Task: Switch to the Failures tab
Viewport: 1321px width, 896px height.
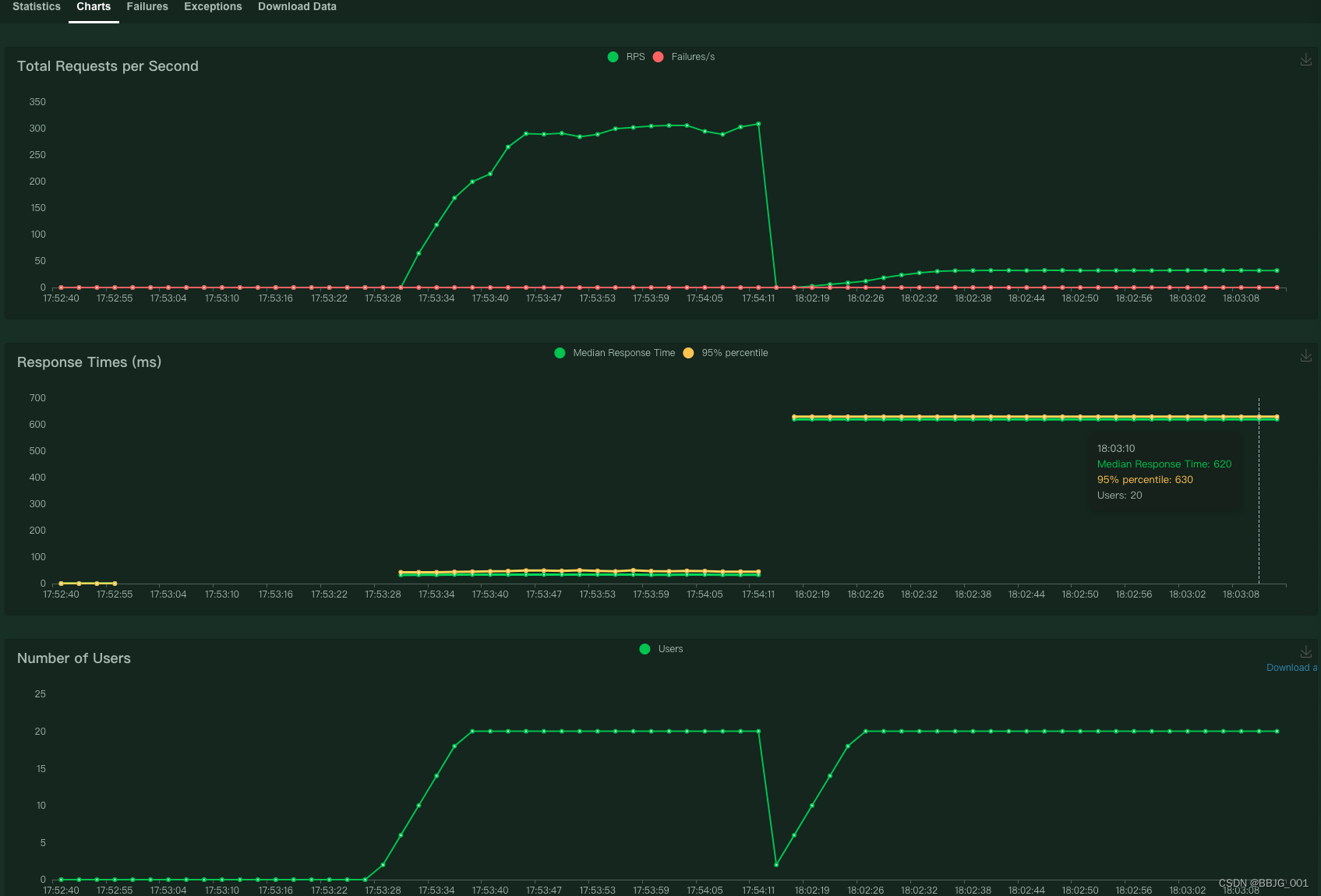Action: 147,7
